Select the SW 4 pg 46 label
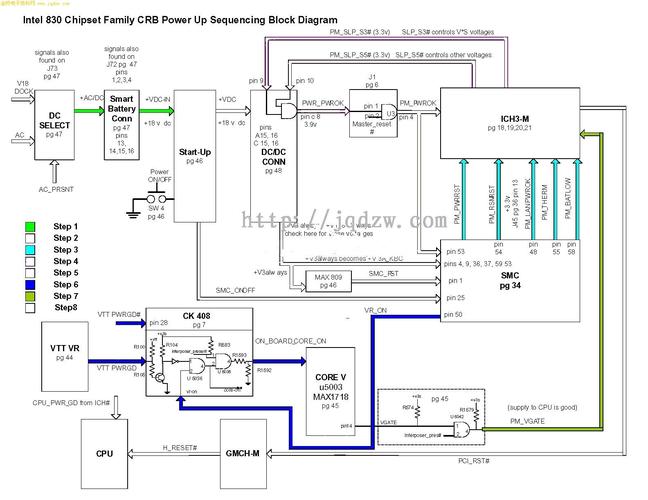648x500 pixels. pos(156,212)
